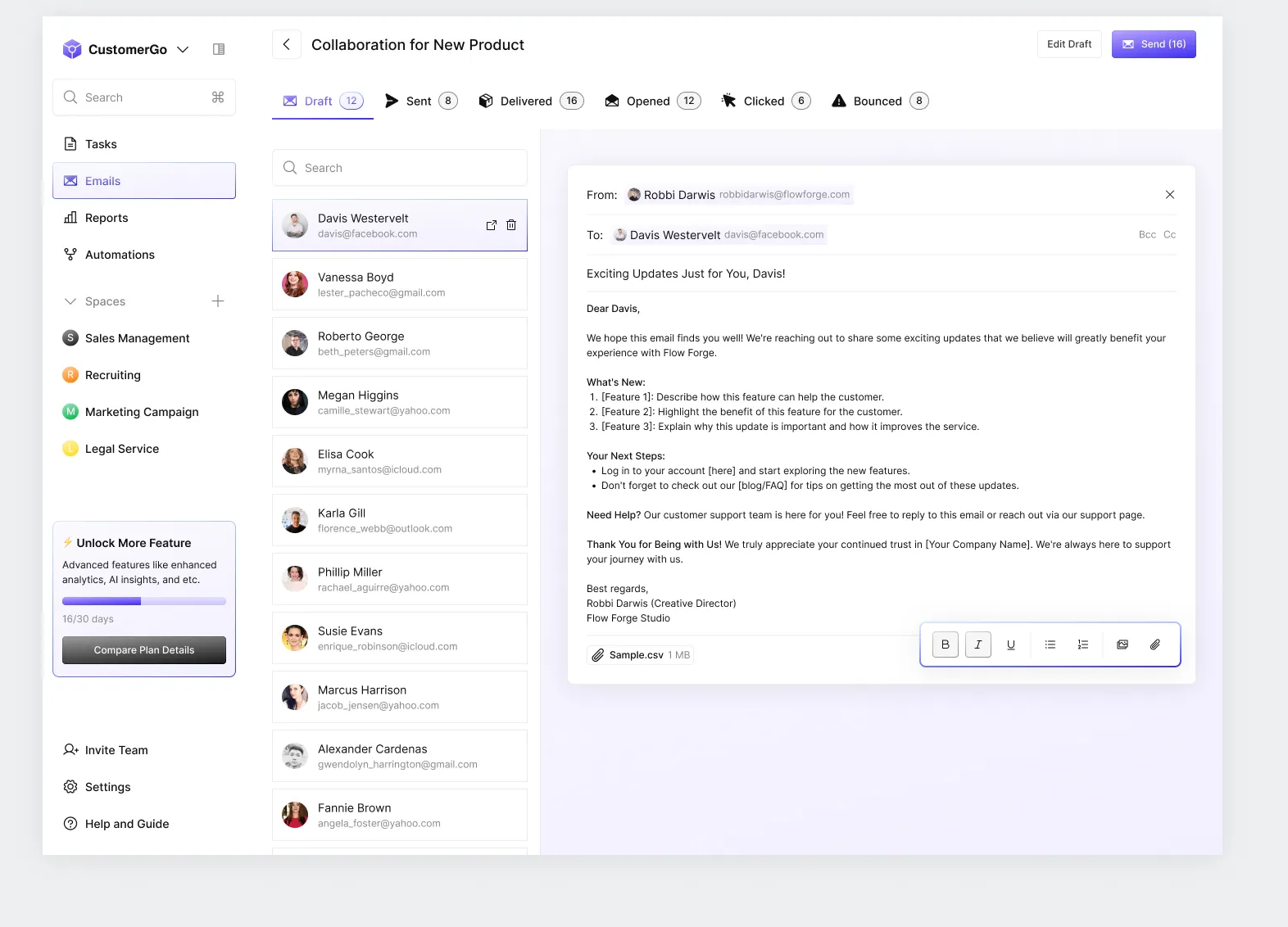1288x927 pixels.
Task: Switch to the Bounced tab
Action: point(880,102)
